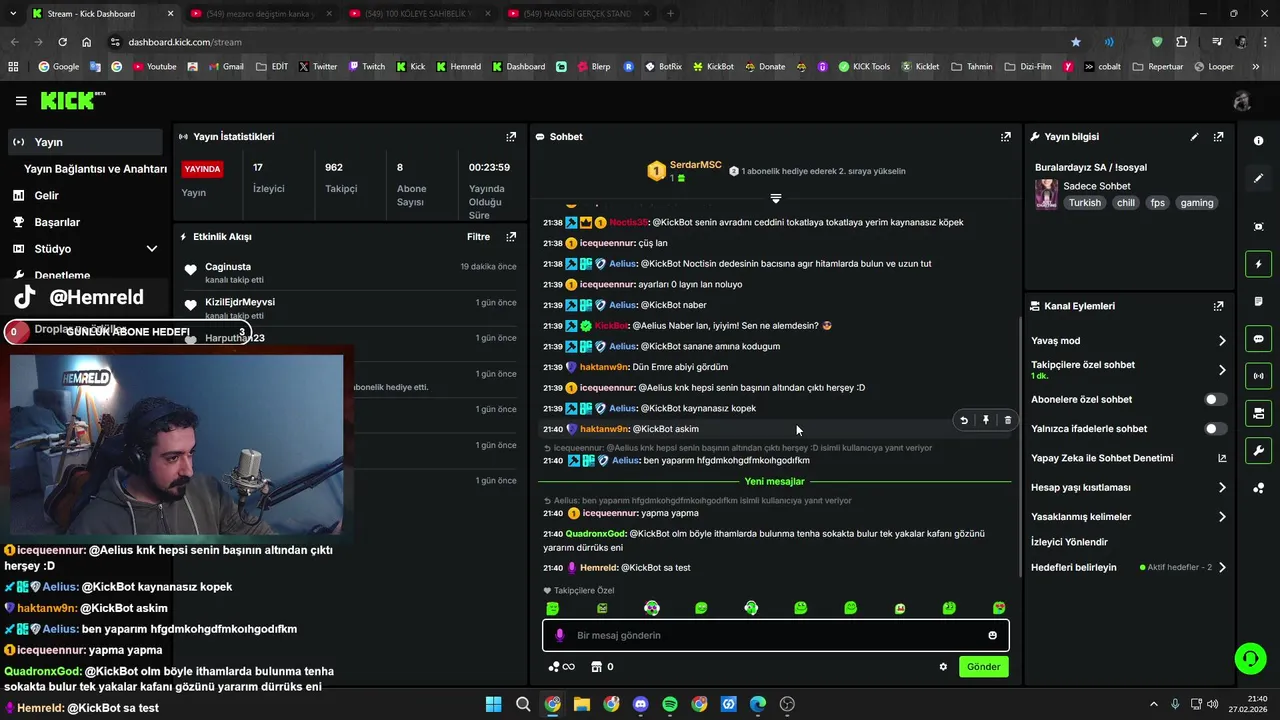
Task: Pop out the Kanal Eylemleri panel
Action: [1218, 306]
